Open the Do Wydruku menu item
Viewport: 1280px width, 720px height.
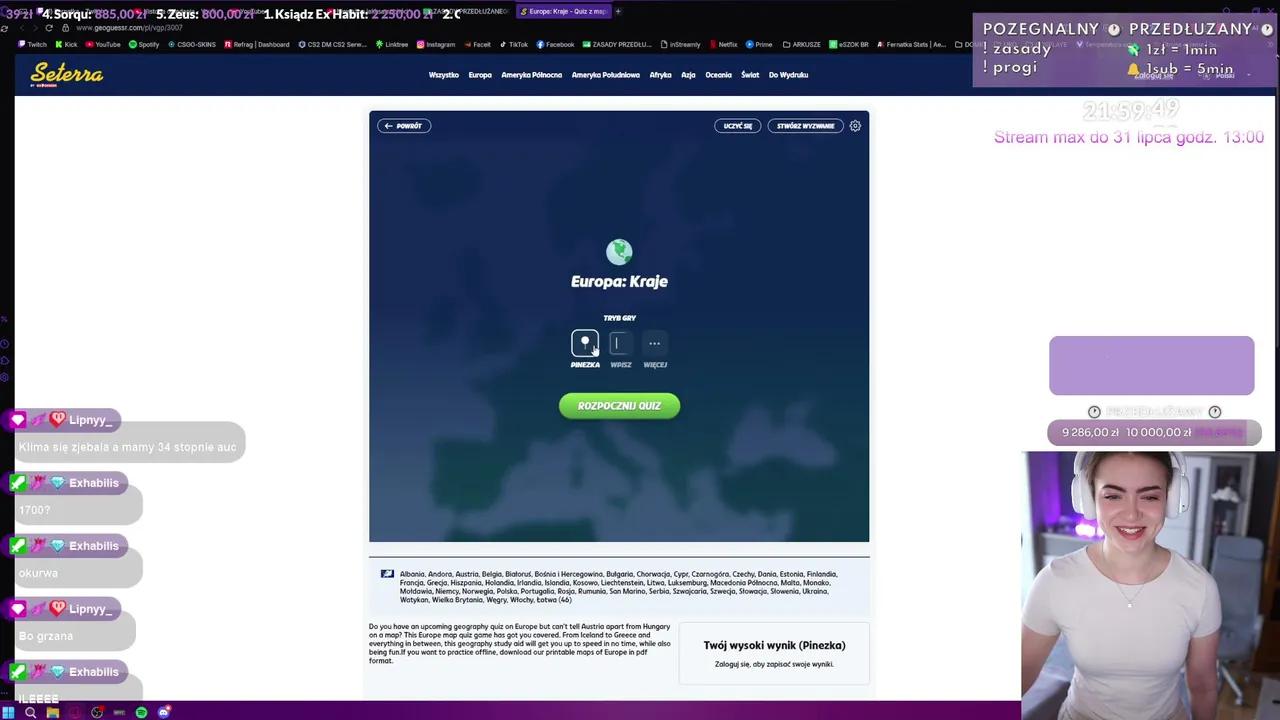pyautogui.click(x=788, y=75)
